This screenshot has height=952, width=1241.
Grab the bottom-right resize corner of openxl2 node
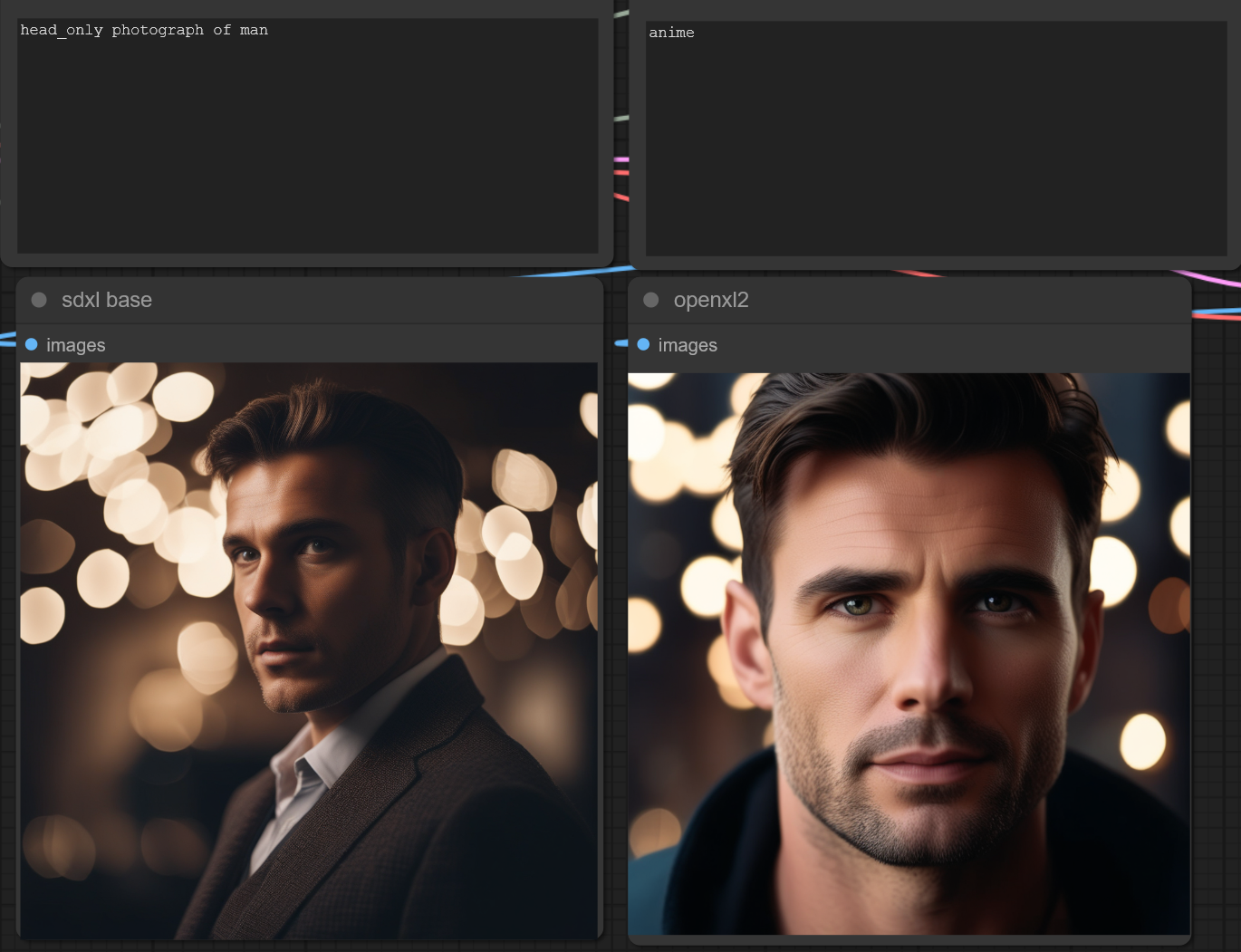(1185, 939)
